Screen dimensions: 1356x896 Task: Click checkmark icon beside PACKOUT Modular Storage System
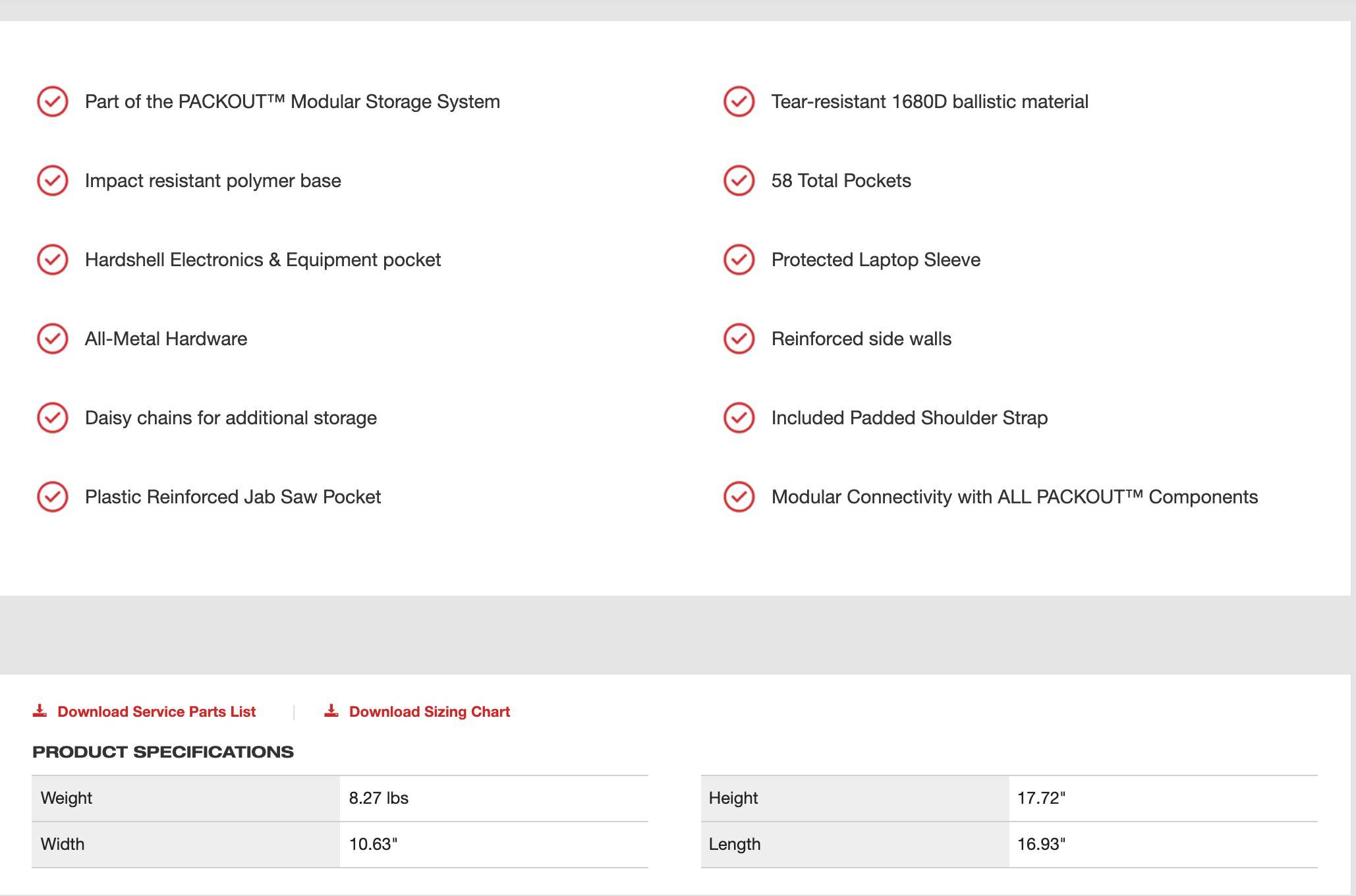tap(53, 101)
